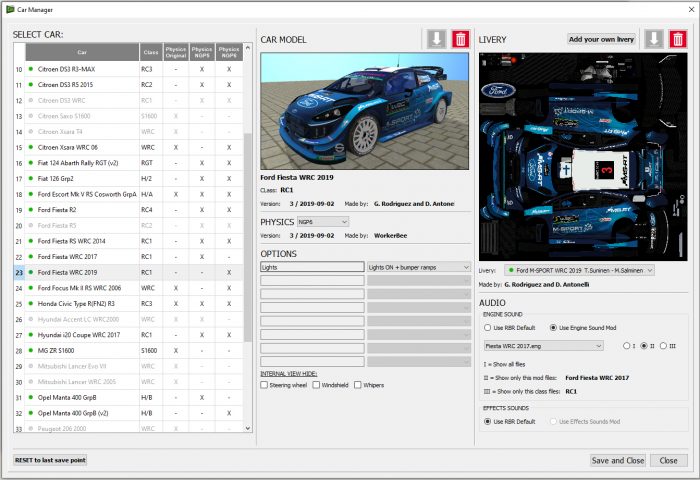This screenshot has width=700, height=480.
Task: Click row number 23 in car list
Action: pos(19,272)
